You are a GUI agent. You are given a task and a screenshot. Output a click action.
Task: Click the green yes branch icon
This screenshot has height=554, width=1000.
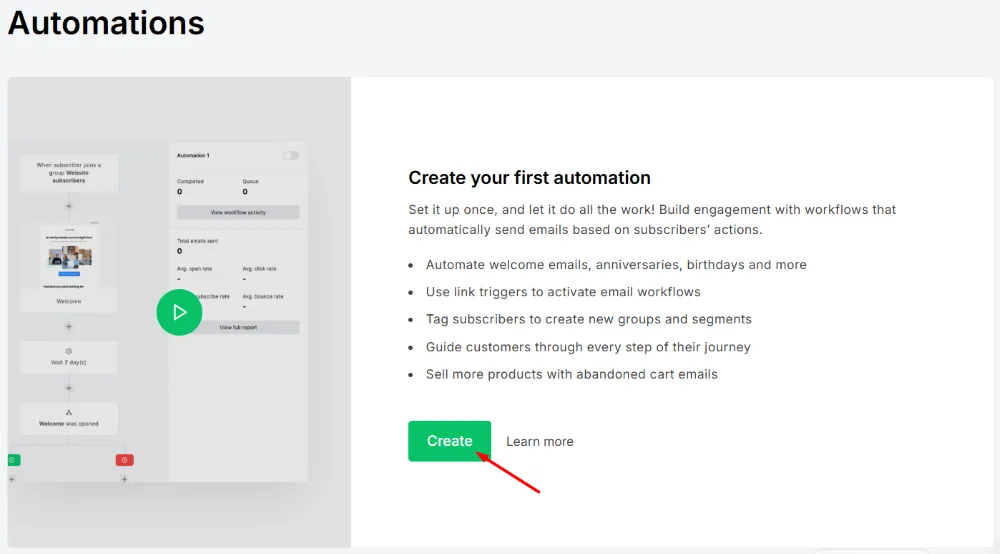click(13, 460)
